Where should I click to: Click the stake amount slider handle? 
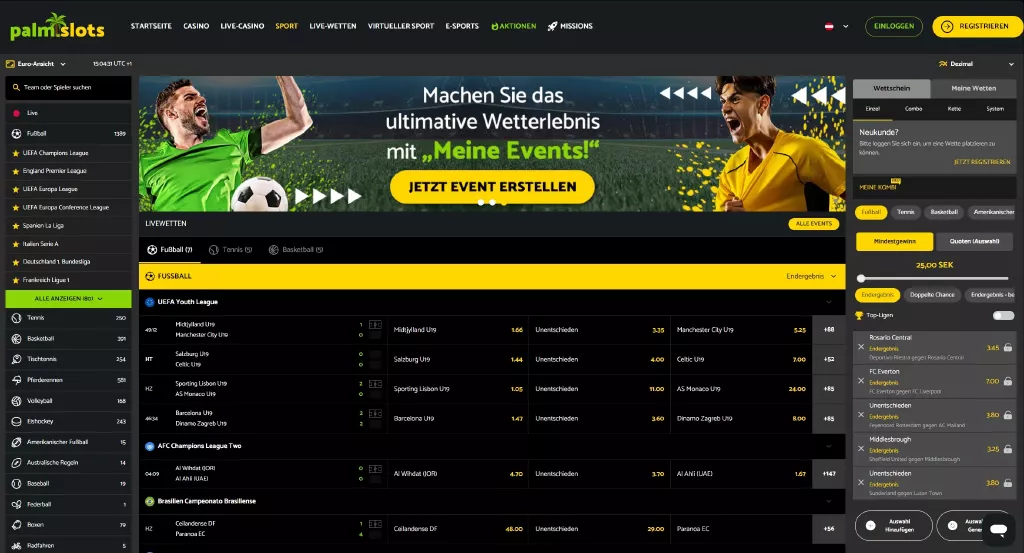[x=861, y=279]
